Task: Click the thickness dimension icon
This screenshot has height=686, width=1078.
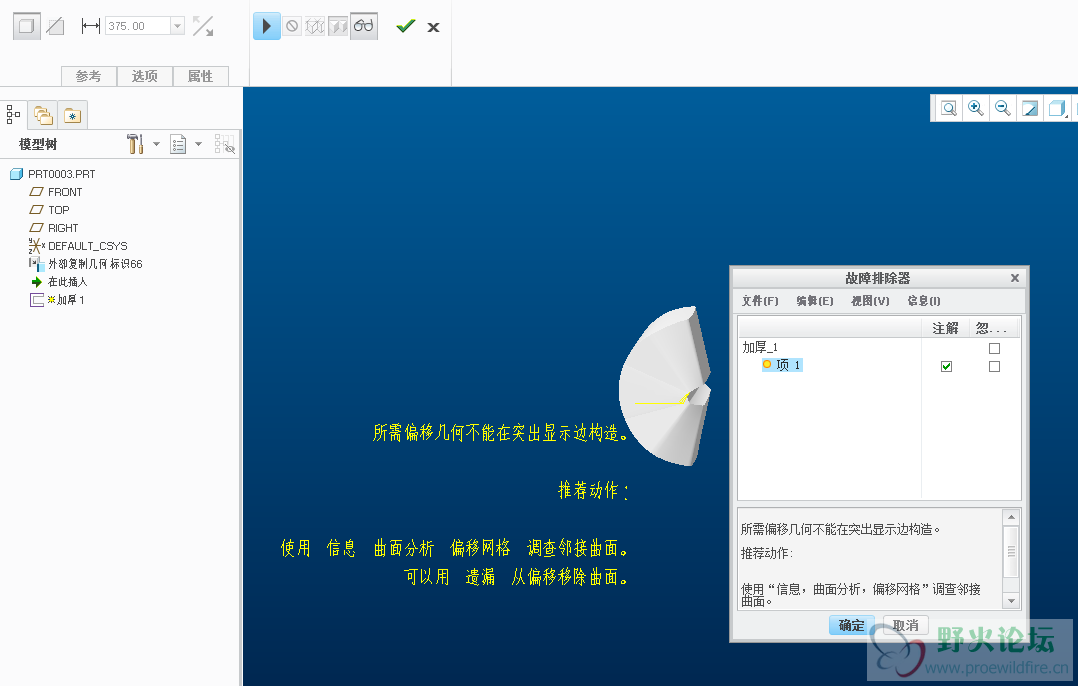Action: pyautogui.click(x=90, y=26)
